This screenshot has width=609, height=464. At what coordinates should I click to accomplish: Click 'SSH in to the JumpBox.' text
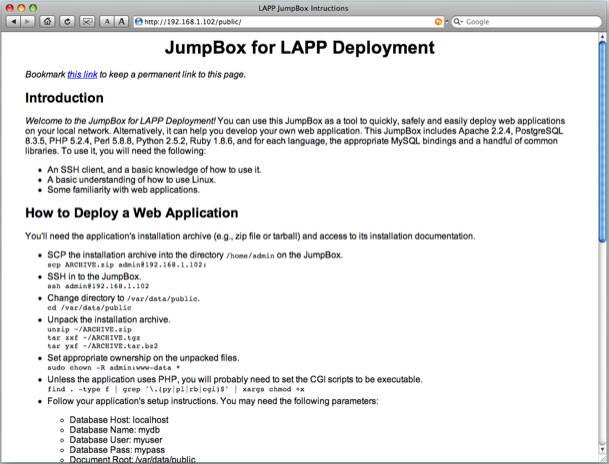coord(94,276)
